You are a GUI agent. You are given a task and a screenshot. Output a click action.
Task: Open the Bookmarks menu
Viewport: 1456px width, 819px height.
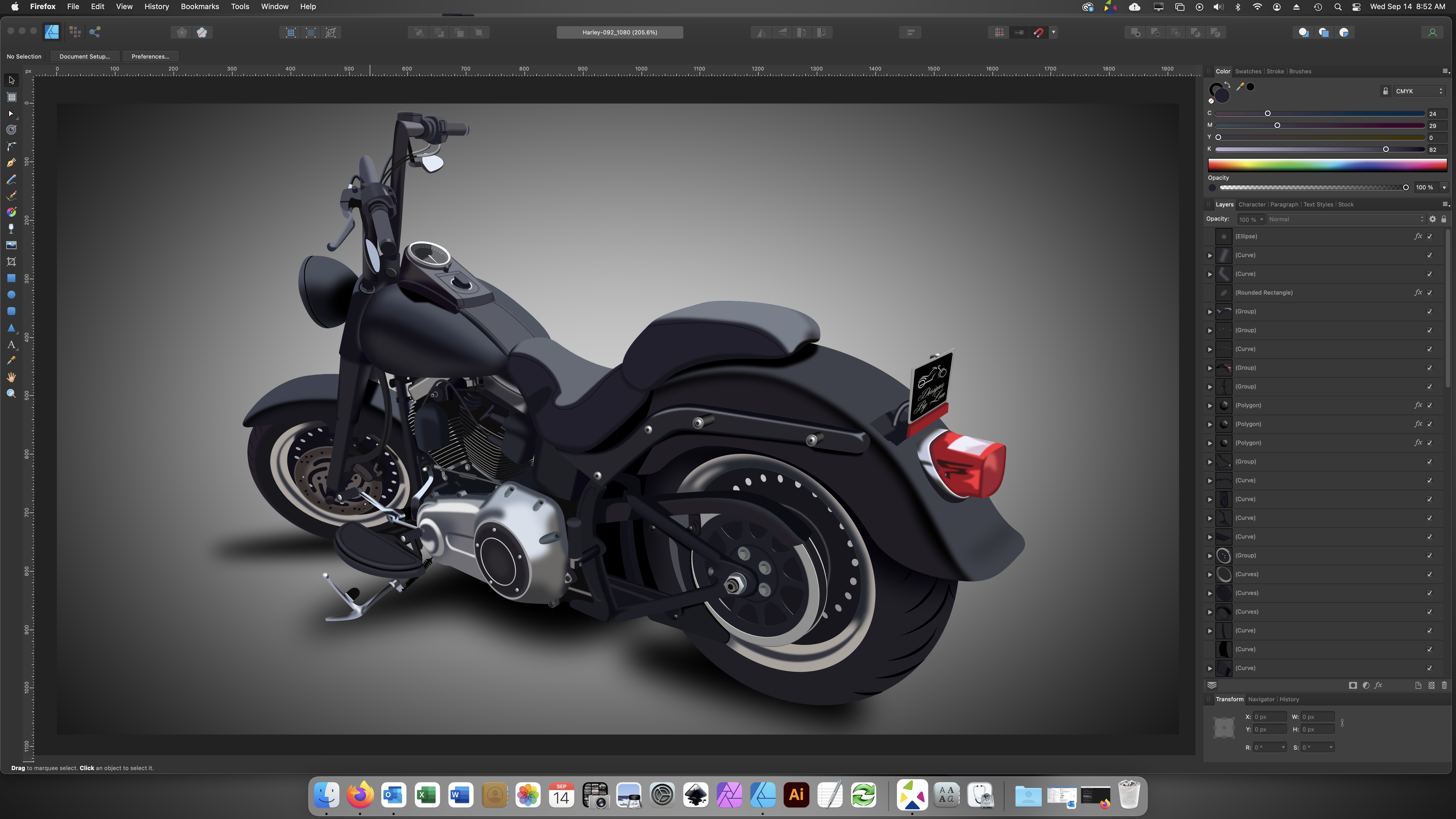coord(200,7)
